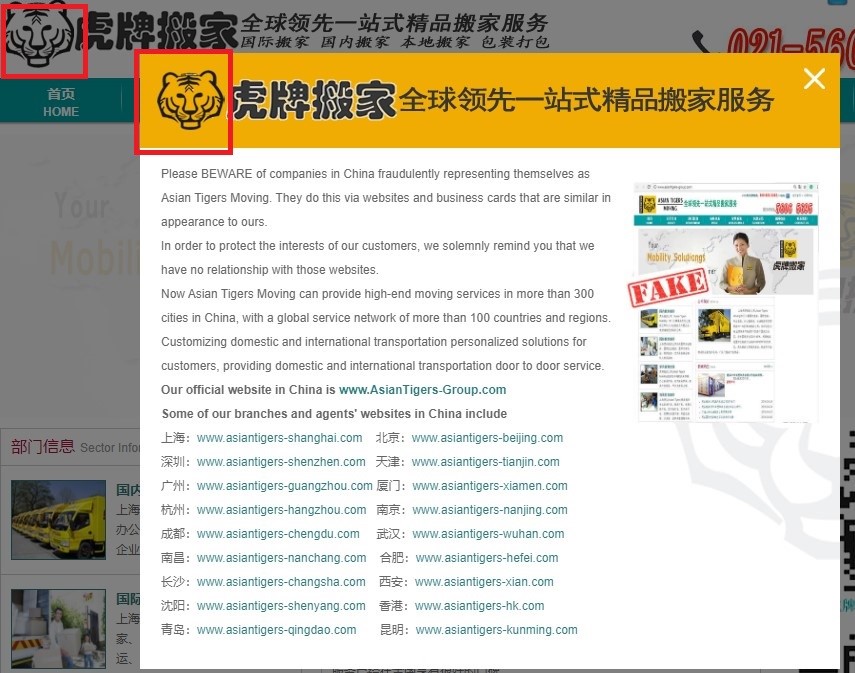Follow the asiantigers-hk.com link

[479, 606]
